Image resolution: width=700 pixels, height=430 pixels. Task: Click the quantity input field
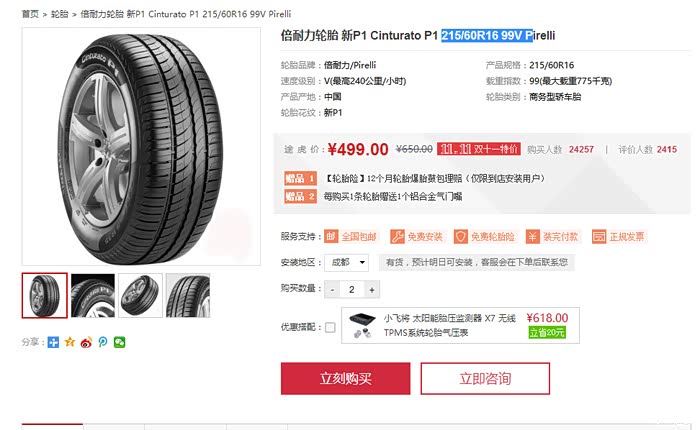point(352,290)
